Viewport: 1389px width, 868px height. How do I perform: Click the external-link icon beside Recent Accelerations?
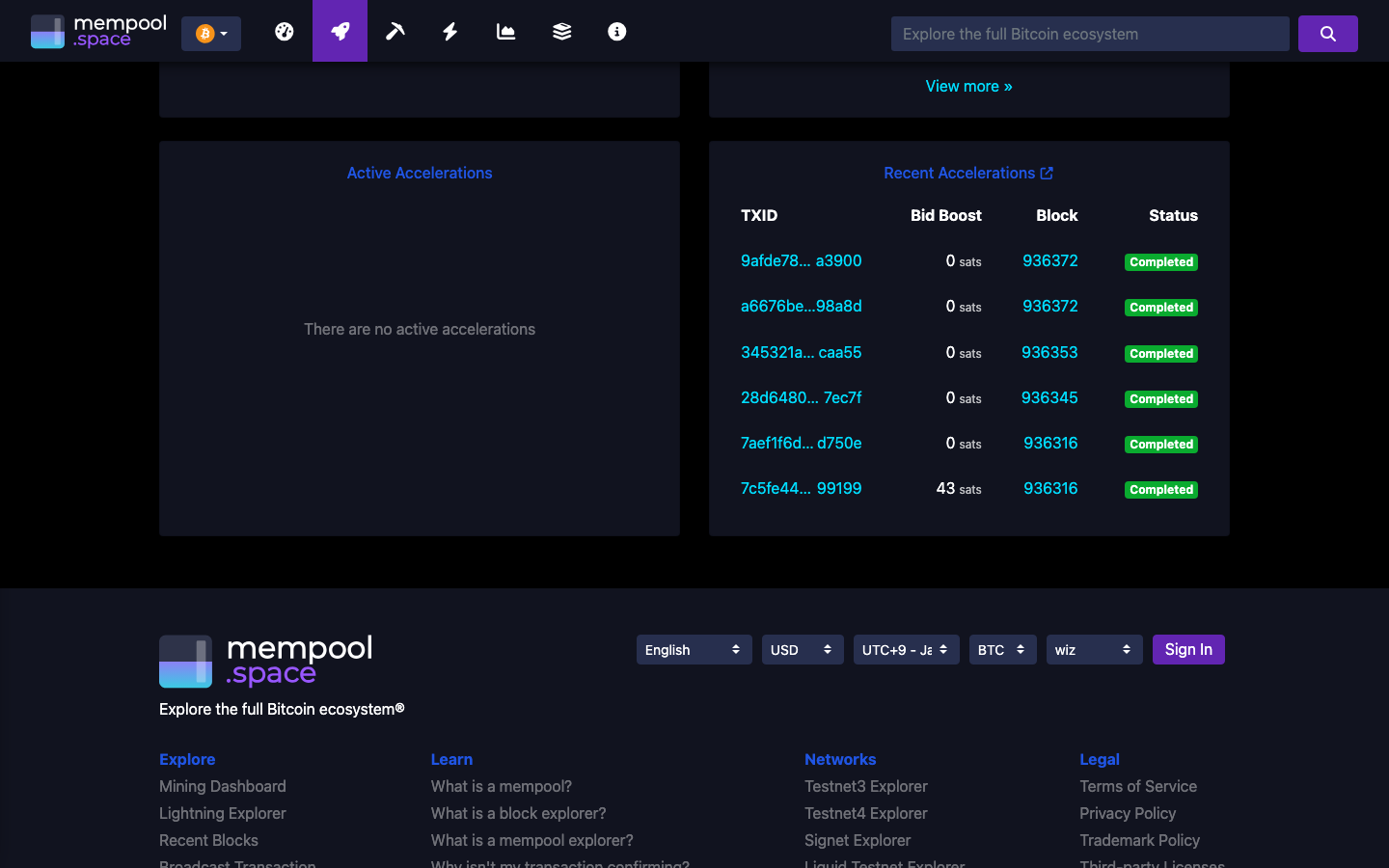pos(1048,173)
